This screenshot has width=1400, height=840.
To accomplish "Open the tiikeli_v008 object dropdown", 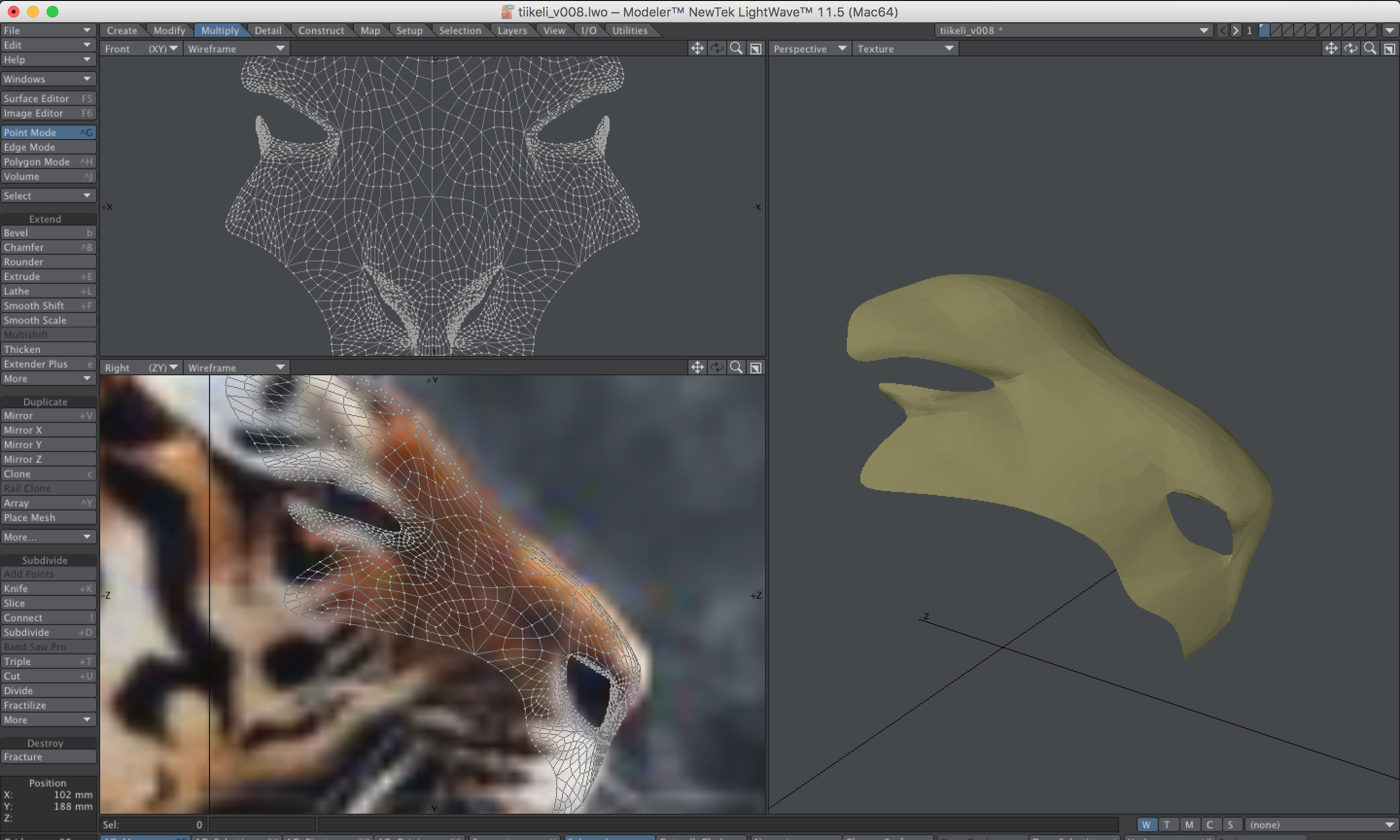I will tap(1074, 30).
